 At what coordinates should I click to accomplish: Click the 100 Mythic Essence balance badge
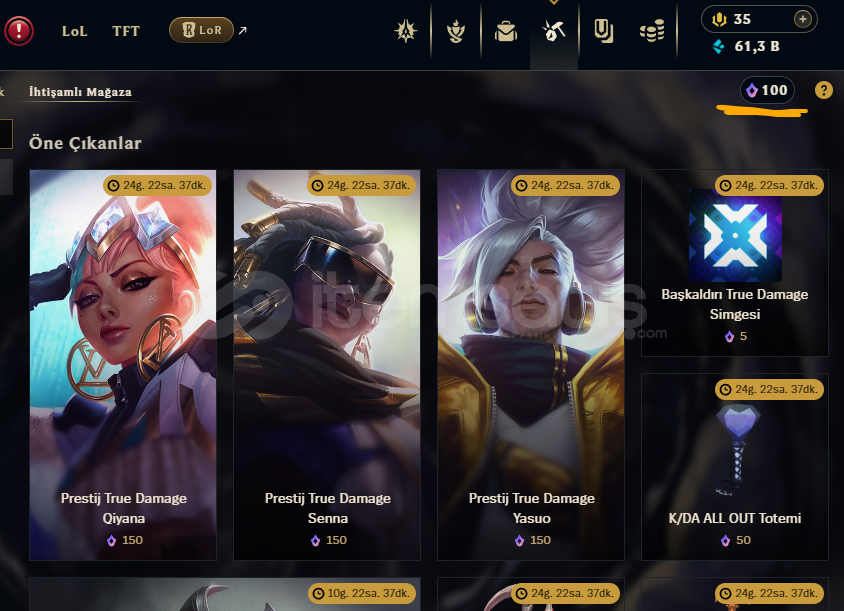tap(768, 90)
